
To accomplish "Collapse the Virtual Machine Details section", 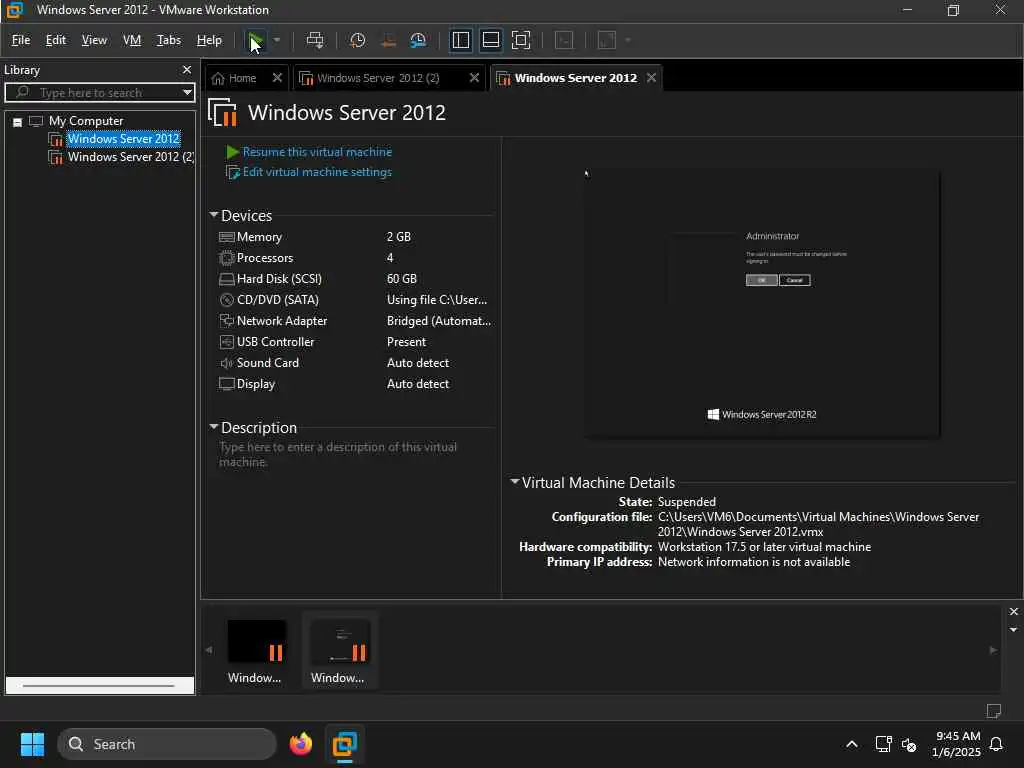I will click(x=515, y=482).
